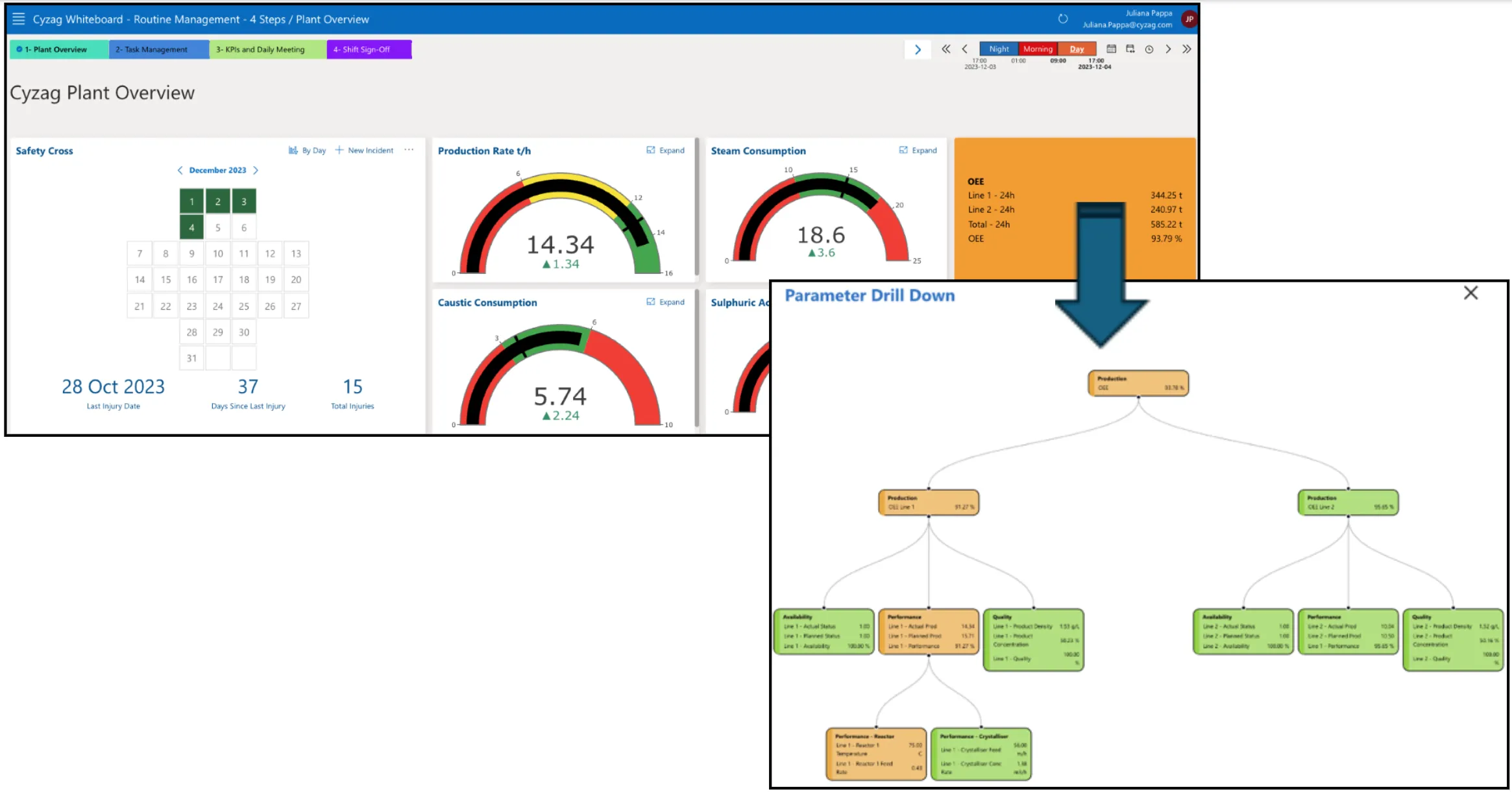Click the OEE 93.79 % row
This screenshot has width=1512, height=792.
tap(1075, 238)
